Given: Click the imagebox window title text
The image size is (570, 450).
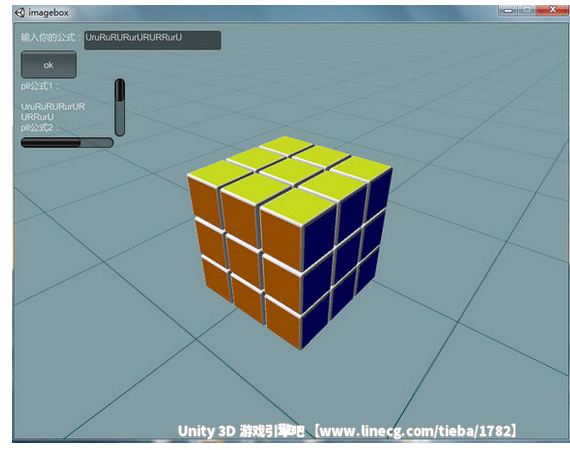Looking at the screenshot, I should (48, 13).
